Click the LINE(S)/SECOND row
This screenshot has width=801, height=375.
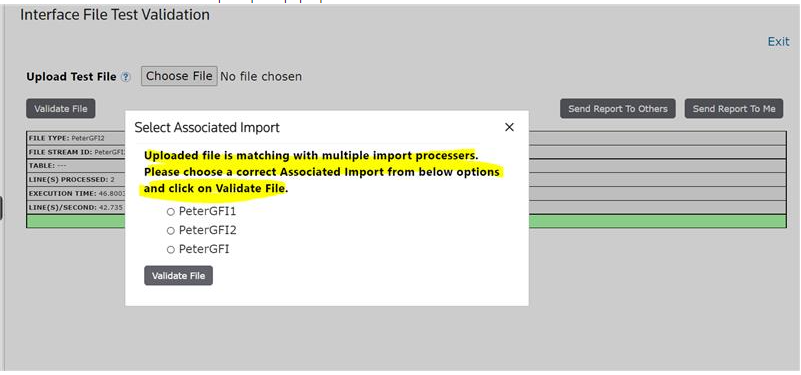point(406,207)
